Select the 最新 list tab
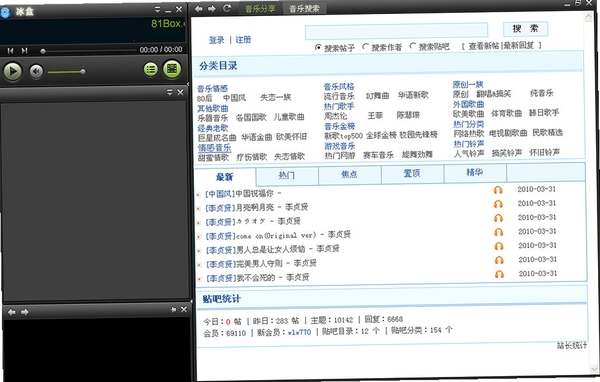The image size is (600, 382). (225, 177)
